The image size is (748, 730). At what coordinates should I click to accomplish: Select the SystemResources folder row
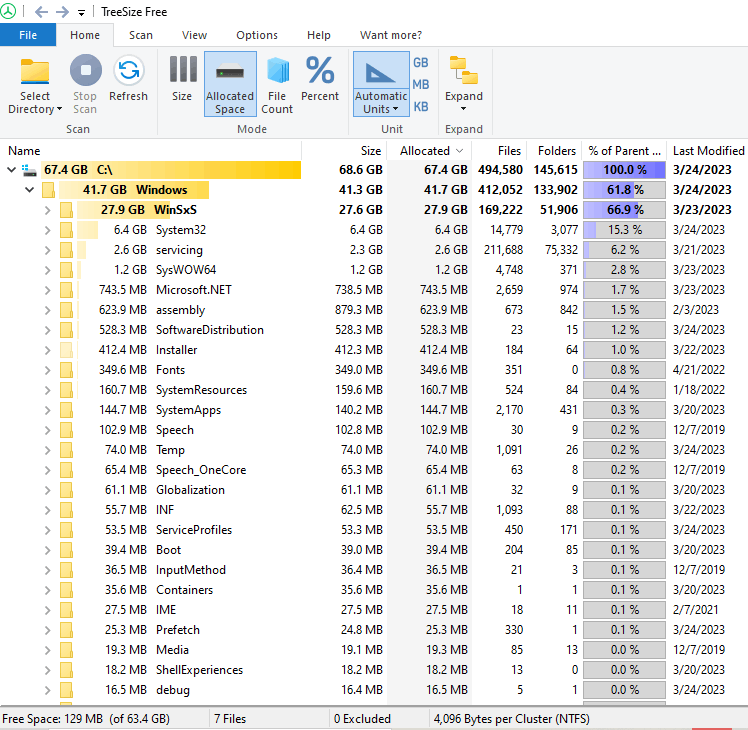click(x=374, y=390)
